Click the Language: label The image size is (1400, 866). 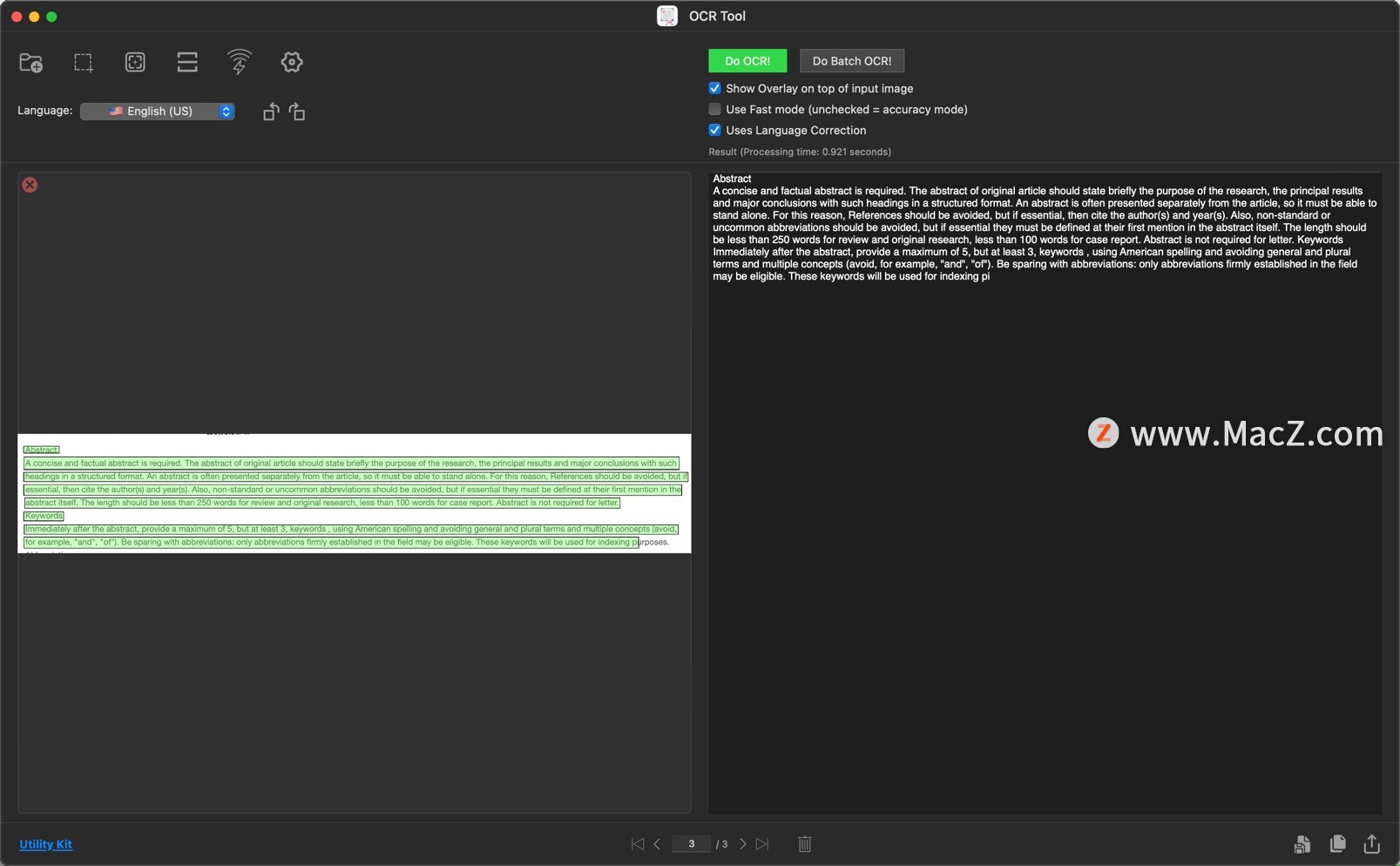click(x=45, y=111)
